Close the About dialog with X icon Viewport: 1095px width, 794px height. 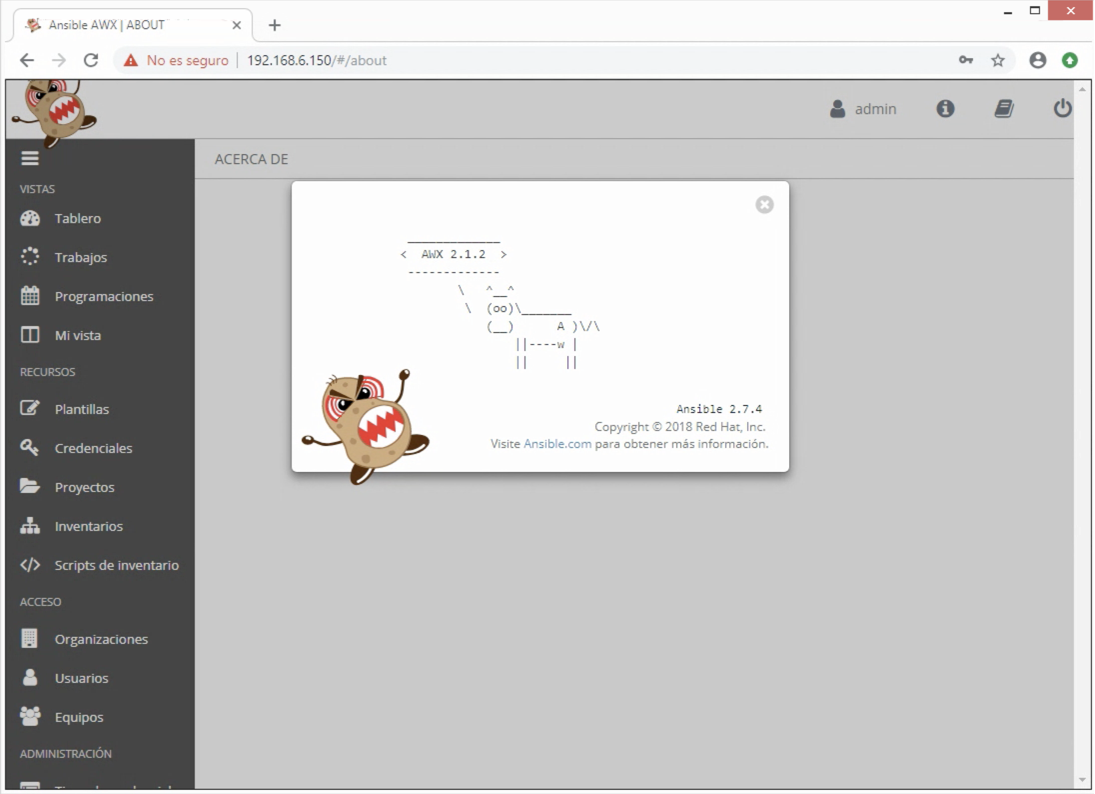765,205
